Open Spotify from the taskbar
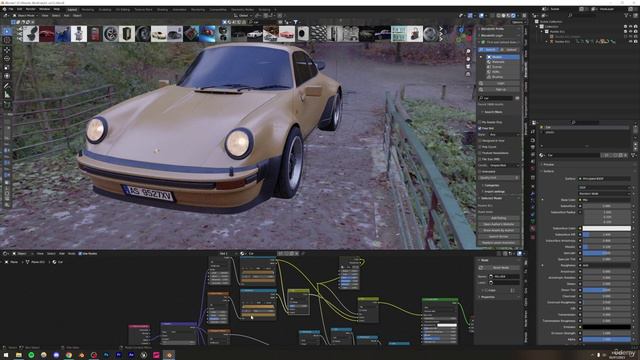Screen dimensions: 640x360 coord(31,355)
